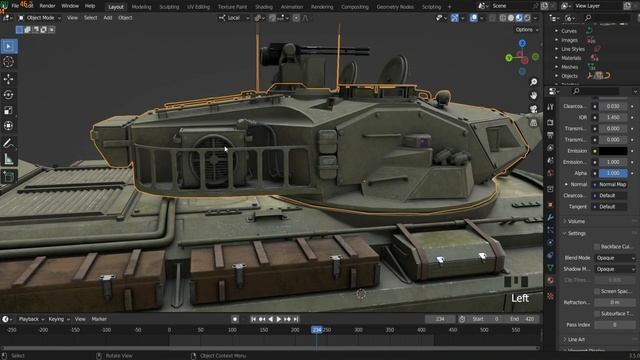Click the timeline playhead marker 234
Screen dimensions: 640x360
tap(317, 330)
